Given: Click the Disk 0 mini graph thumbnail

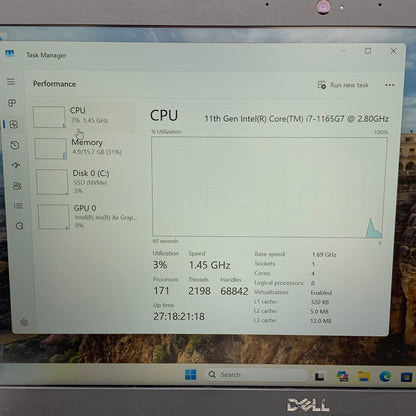Looking at the screenshot, I should [52, 182].
